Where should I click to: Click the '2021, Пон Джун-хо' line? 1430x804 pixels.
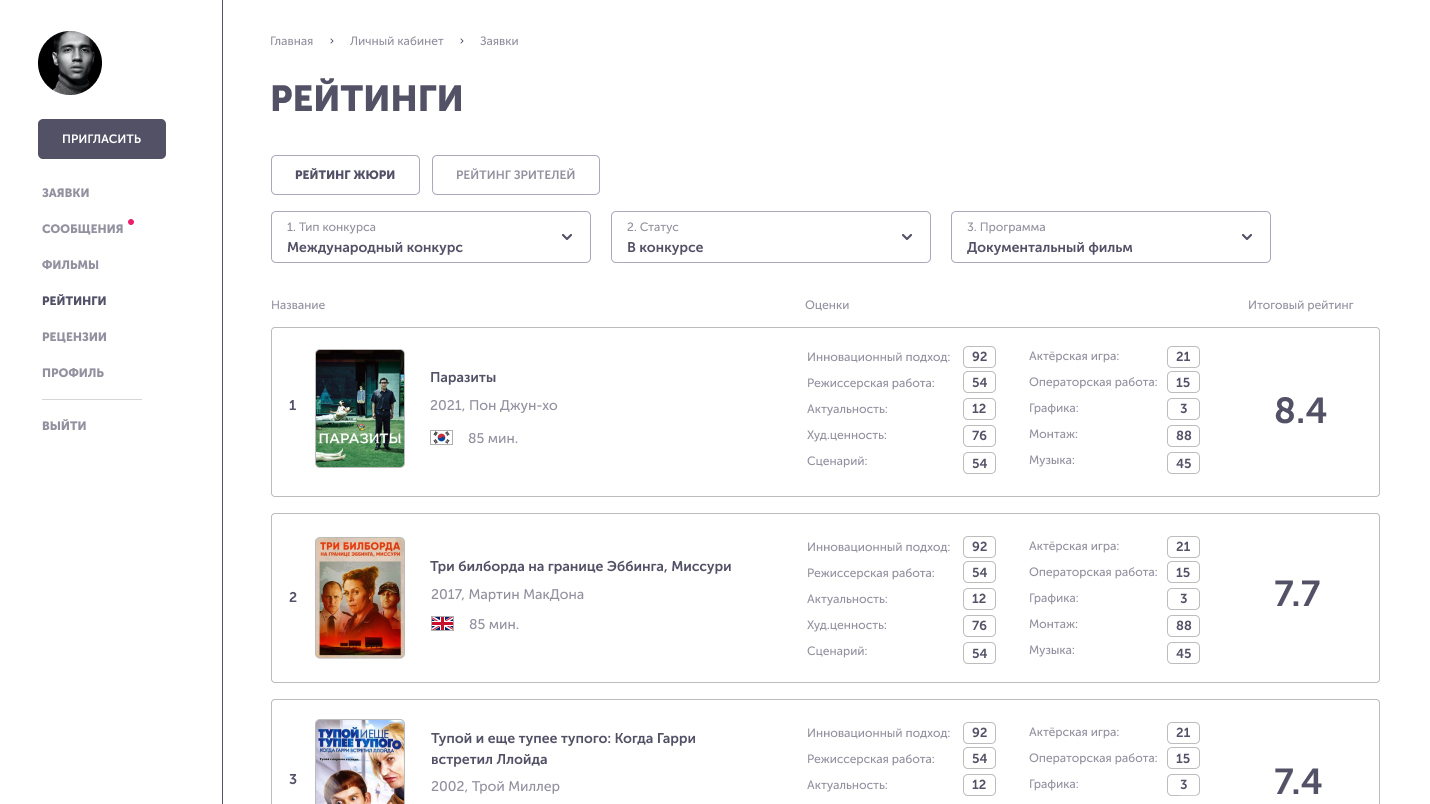pyautogui.click(x=494, y=406)
